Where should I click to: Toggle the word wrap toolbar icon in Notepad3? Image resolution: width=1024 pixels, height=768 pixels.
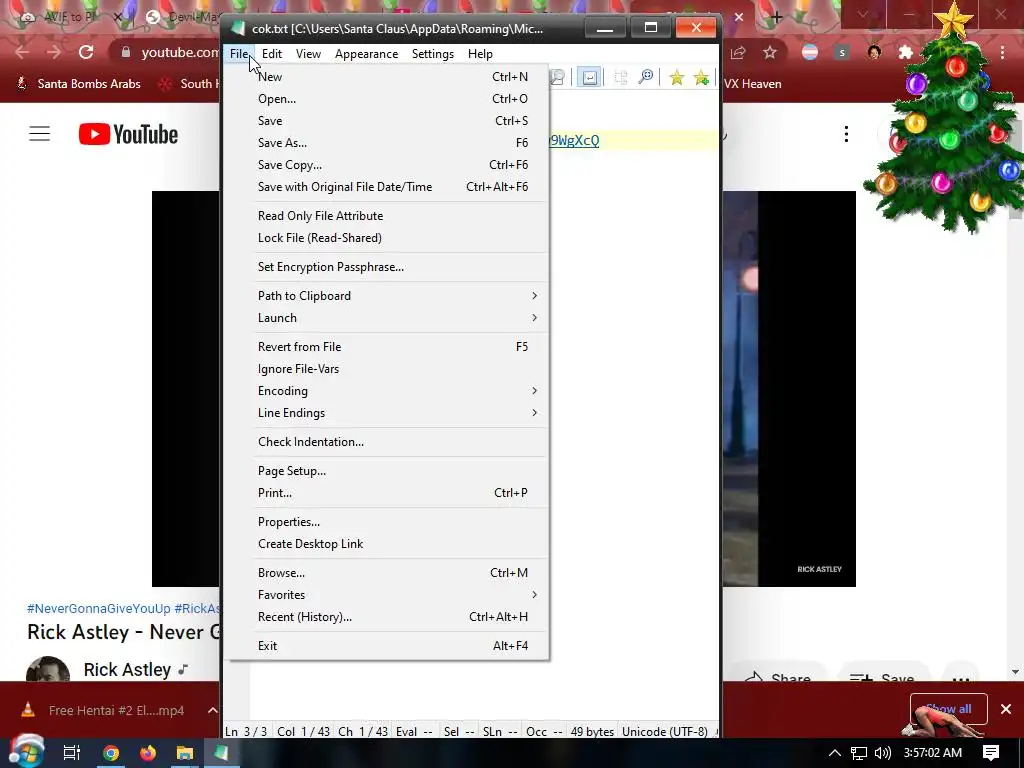tap(589, 78)
